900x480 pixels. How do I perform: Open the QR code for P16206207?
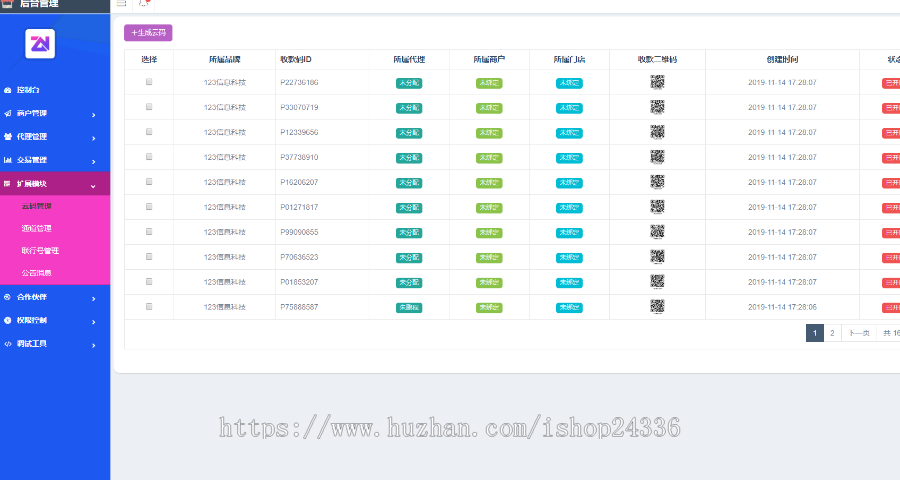coord(657,182)
